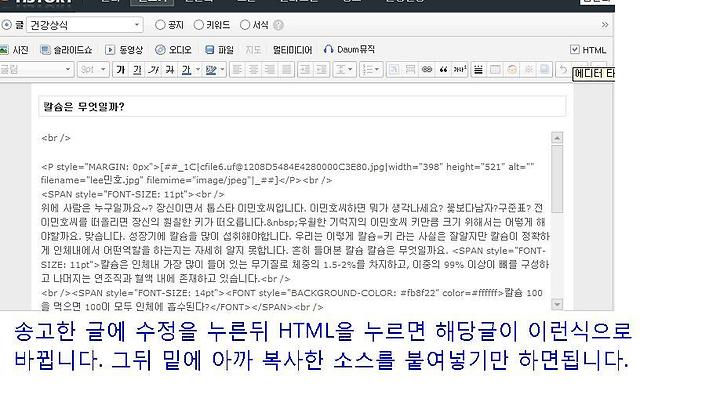
Task: Toggle underline text formatting
Action: [x=137, y=70]
